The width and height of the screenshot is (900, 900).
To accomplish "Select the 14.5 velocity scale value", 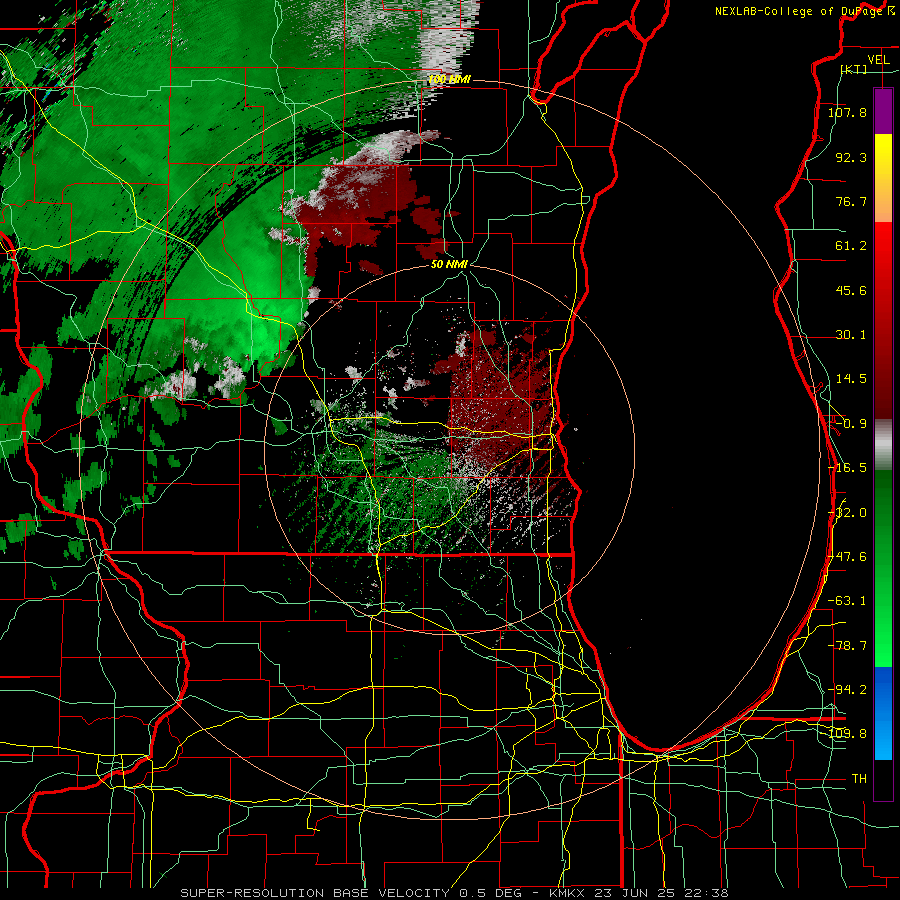I will point(851,379).
